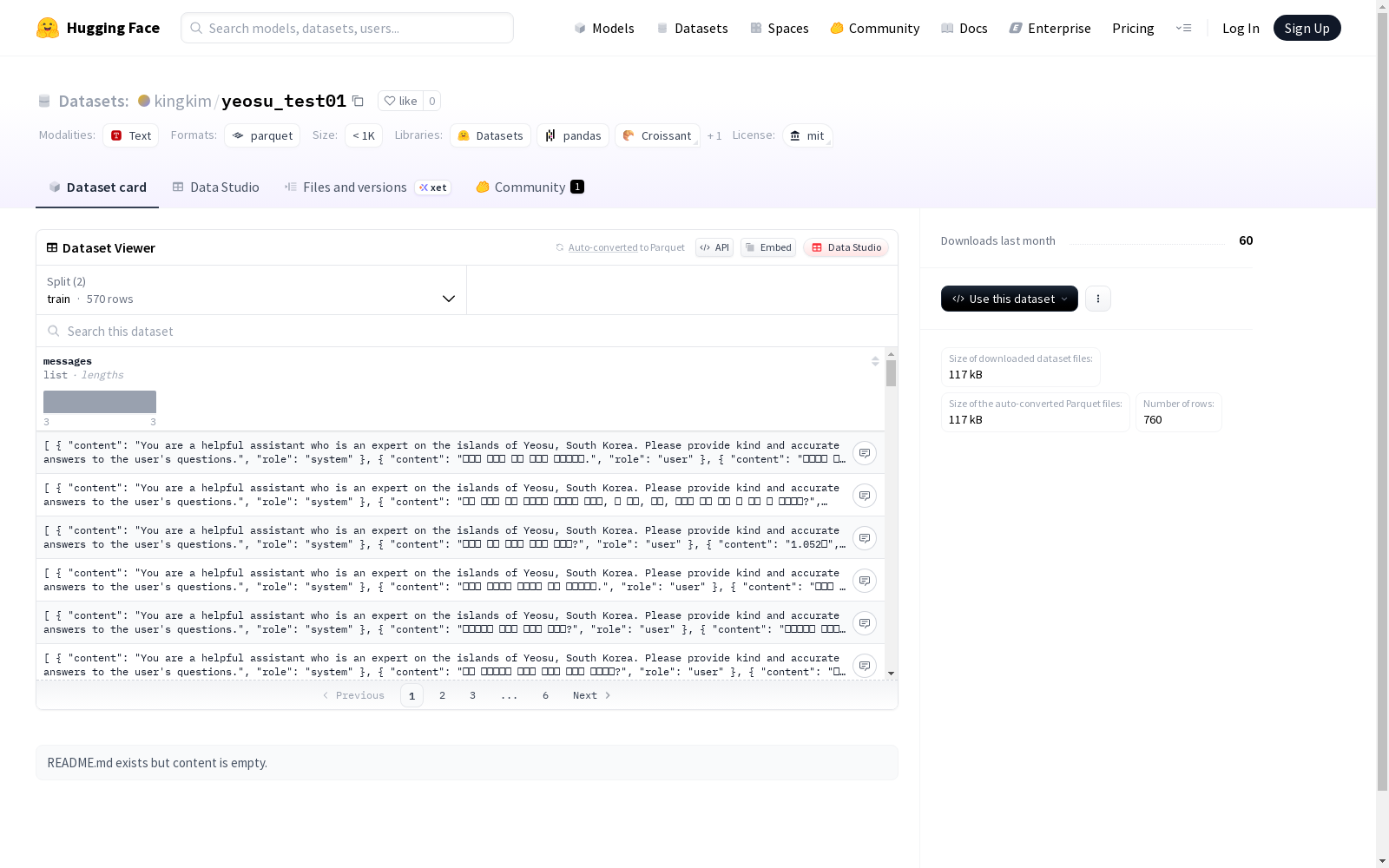Open Data Studio from viewer header
This screenshot has height=868, width=1389.
[846, 247]
